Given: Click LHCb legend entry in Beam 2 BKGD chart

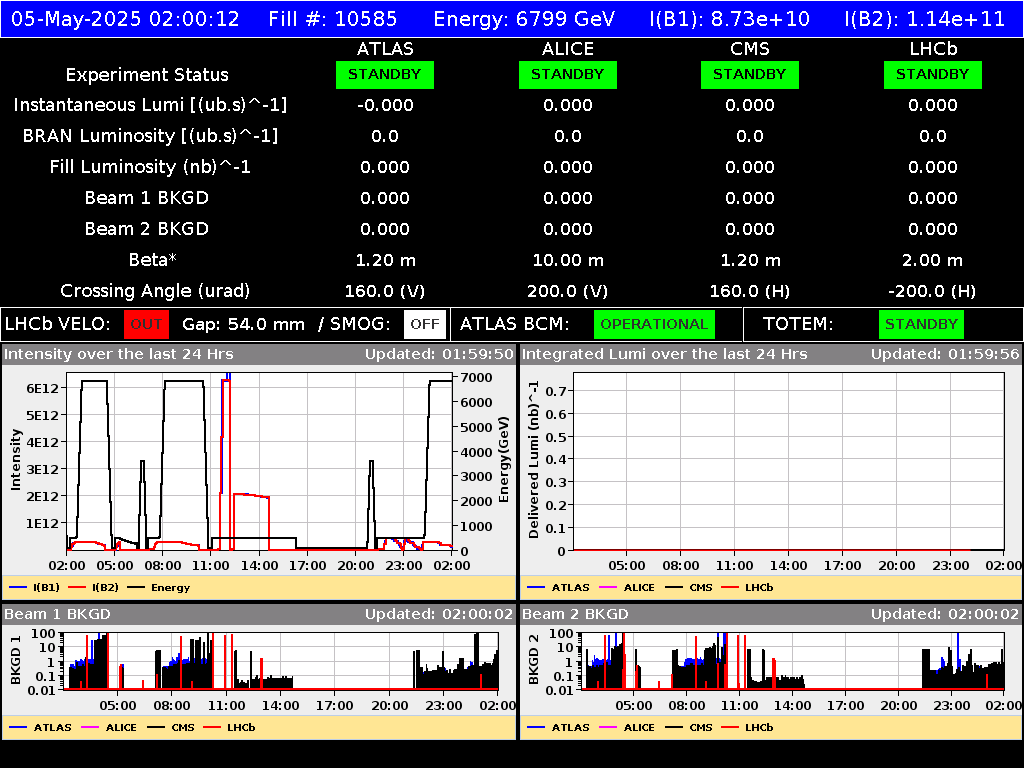Looking at the screenshot, I should (x=747, y=727).
